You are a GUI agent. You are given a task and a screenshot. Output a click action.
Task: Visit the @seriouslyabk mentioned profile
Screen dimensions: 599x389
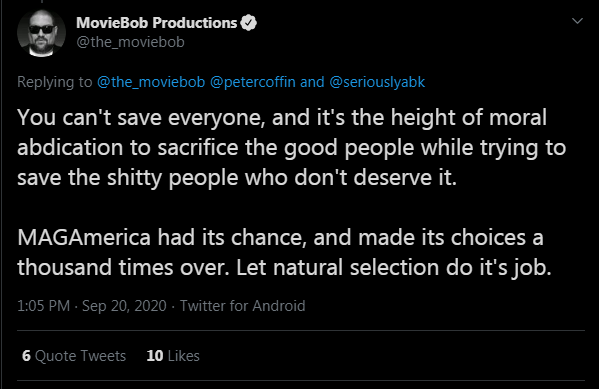click(x=377, y=82)
